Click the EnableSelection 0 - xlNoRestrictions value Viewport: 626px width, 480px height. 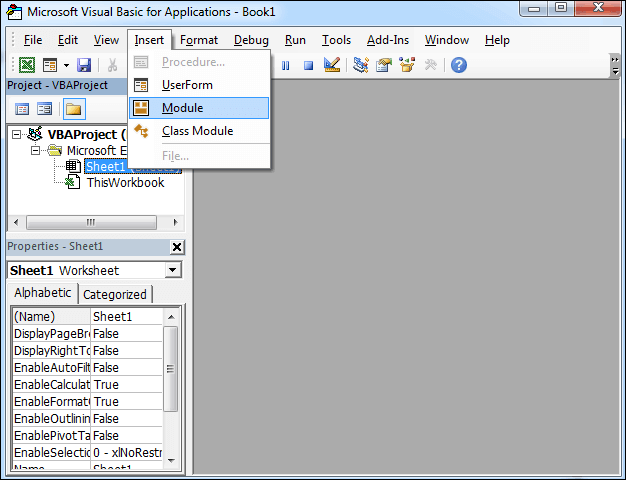pos(127,452)
